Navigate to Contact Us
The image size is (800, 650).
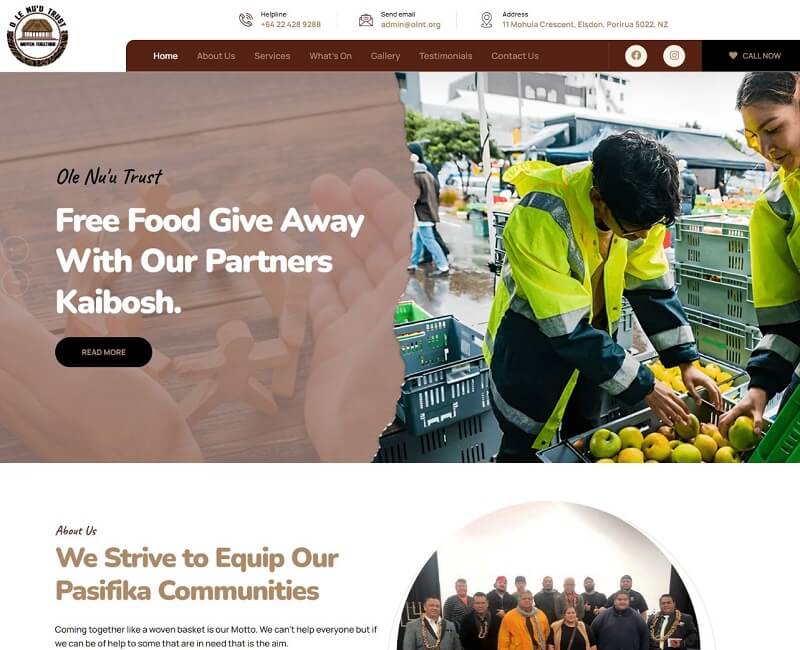(x=515, y=56)
